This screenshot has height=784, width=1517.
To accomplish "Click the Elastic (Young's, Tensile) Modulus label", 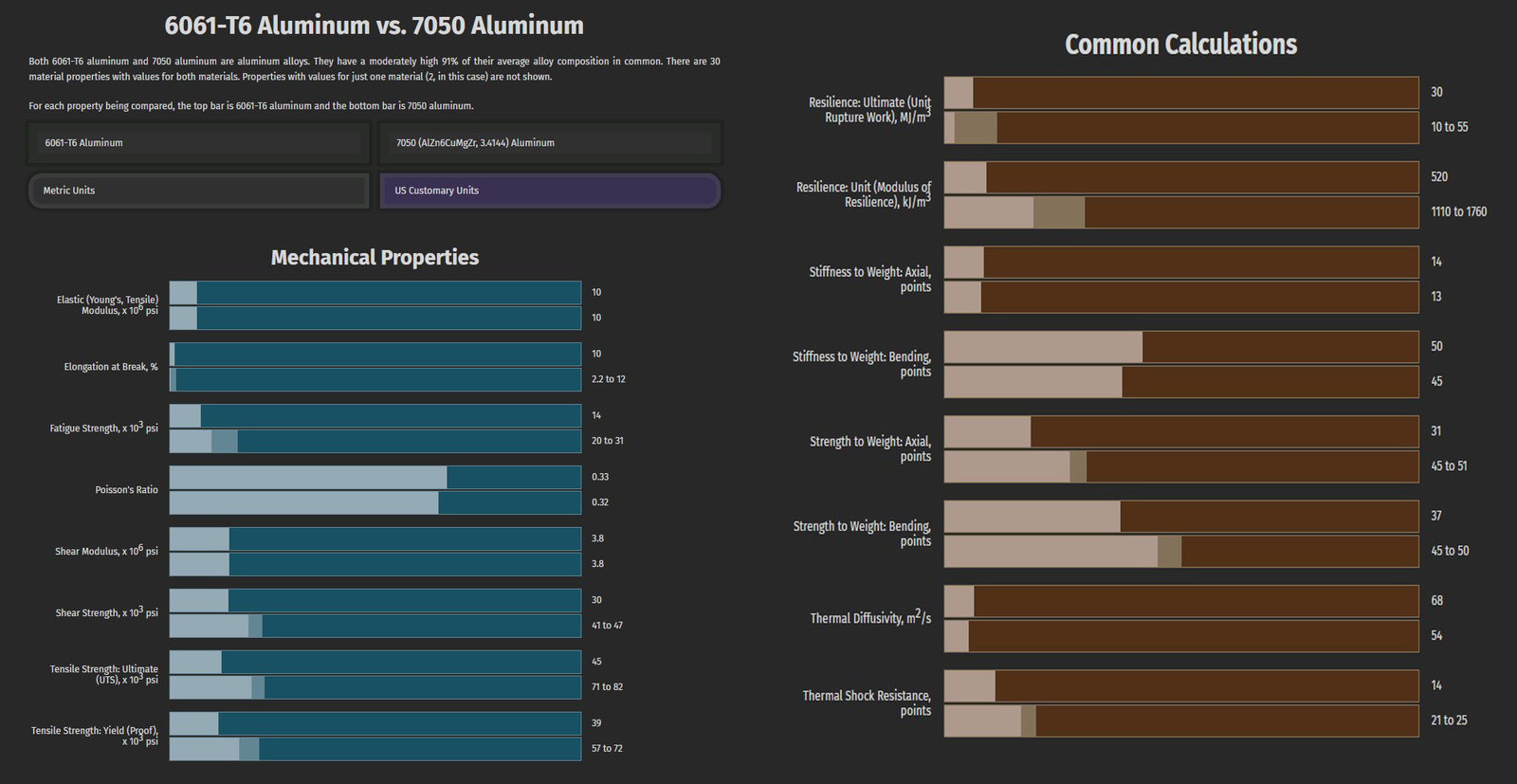I will (x=107, y=305).
